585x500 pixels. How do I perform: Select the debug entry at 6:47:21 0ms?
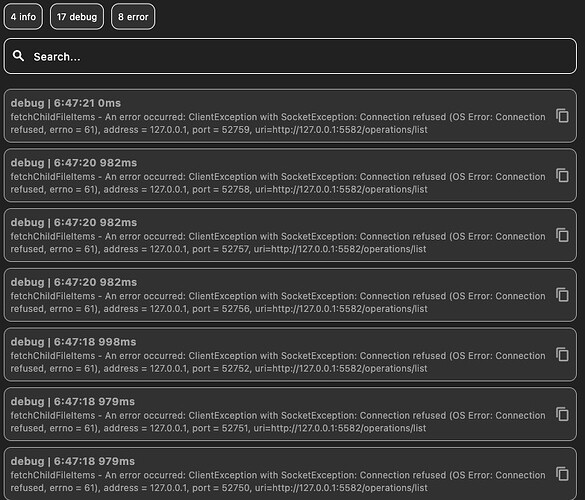pyautogui.click(x=290, y=116)
